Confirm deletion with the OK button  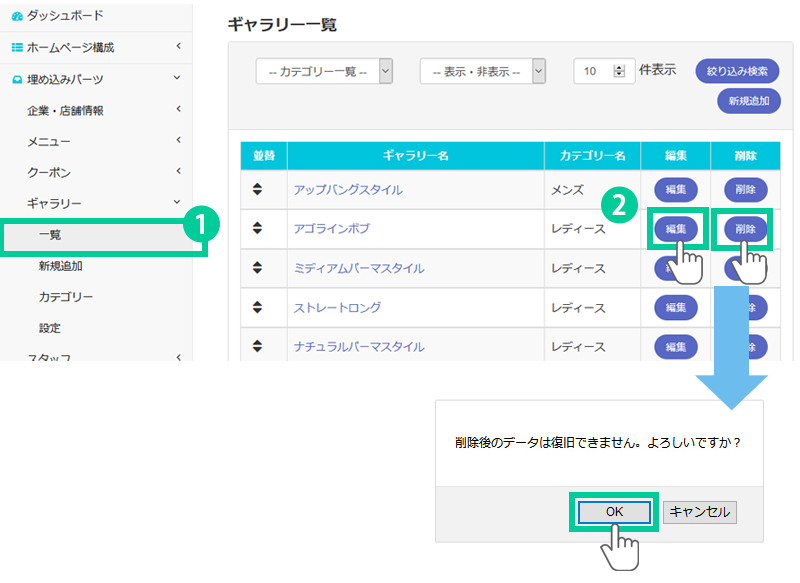pos(614,511)
